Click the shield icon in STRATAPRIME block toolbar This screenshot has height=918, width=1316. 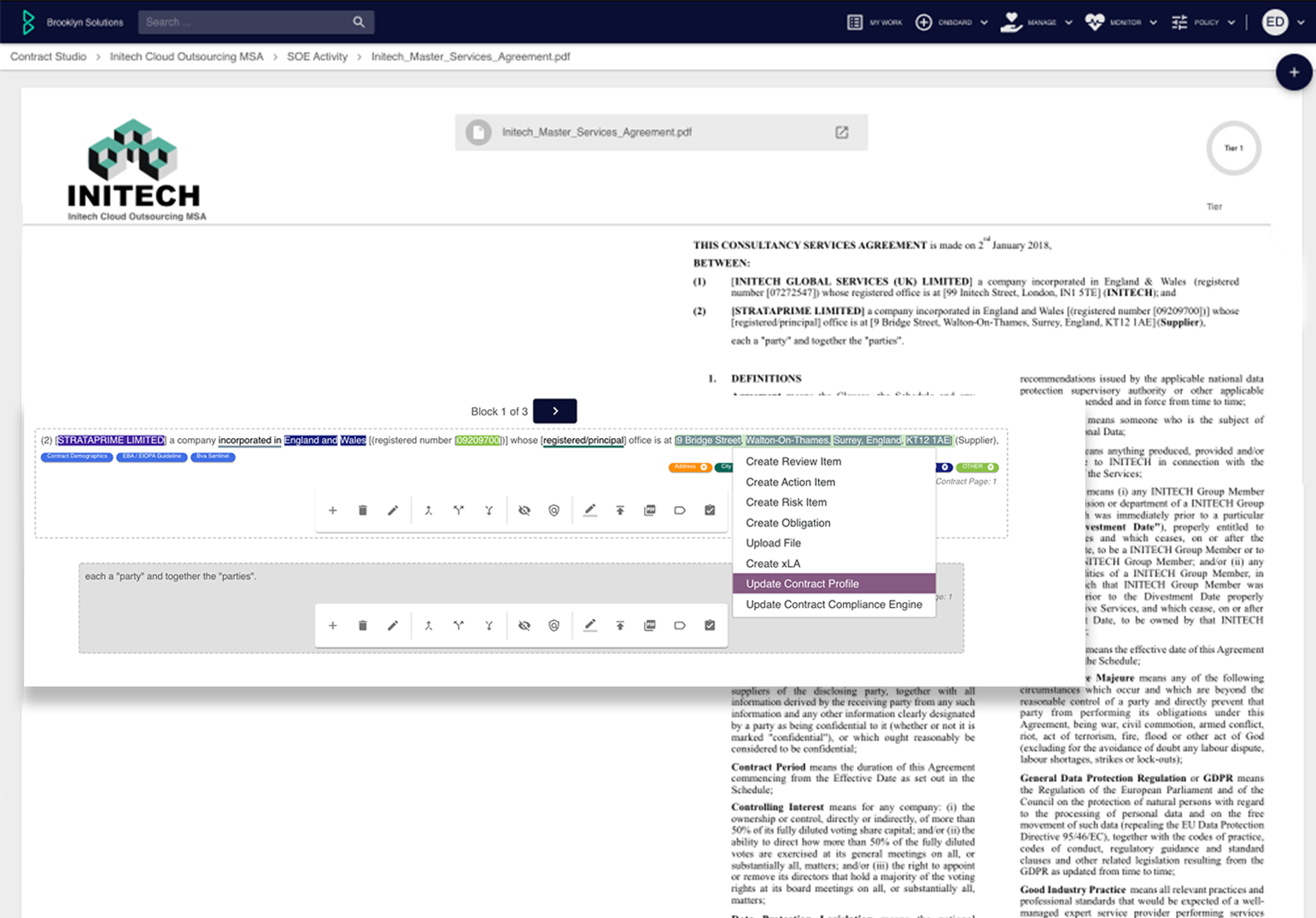pos(554,511)
